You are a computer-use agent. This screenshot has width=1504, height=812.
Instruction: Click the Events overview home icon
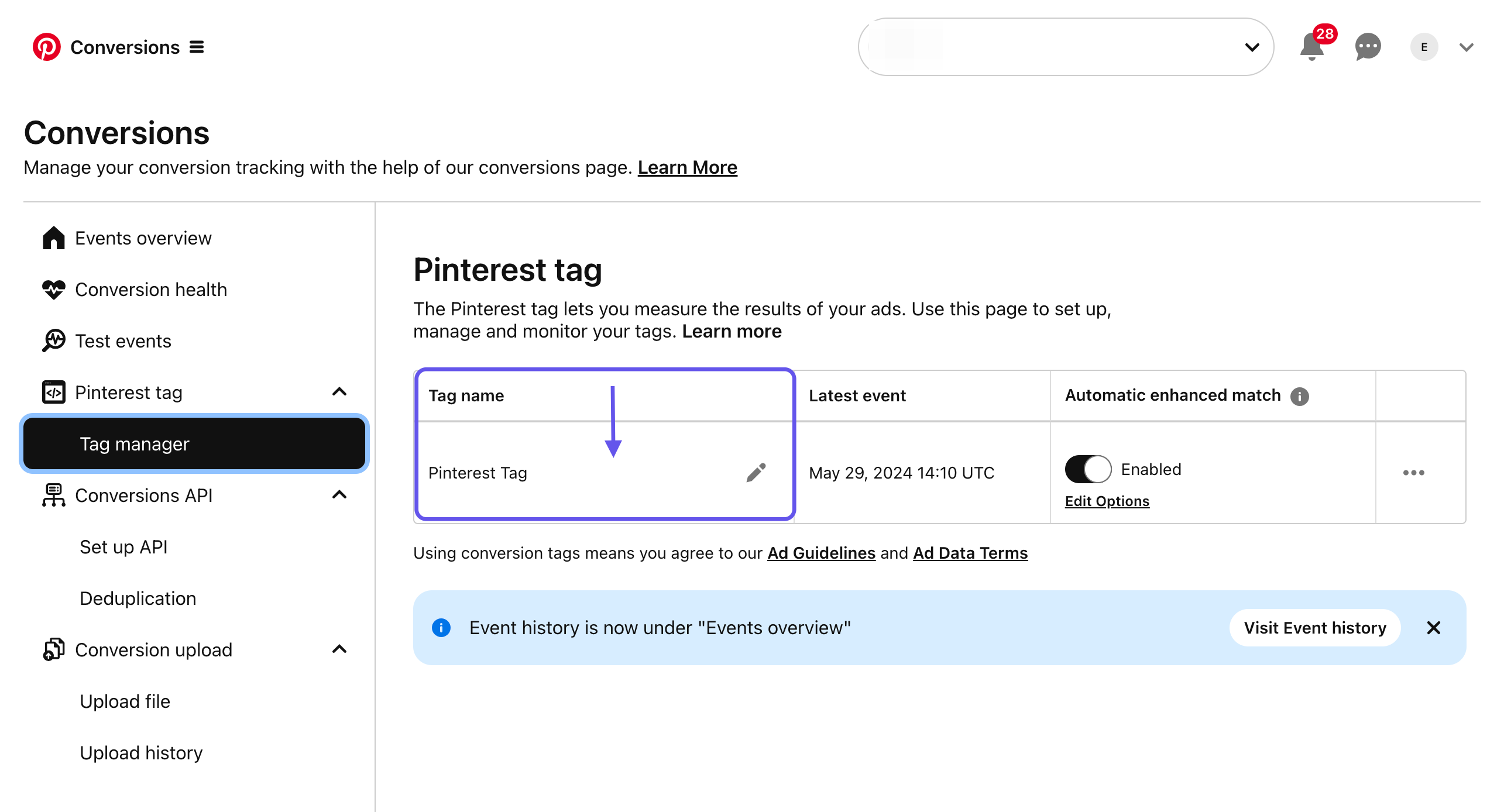[54, 238]
